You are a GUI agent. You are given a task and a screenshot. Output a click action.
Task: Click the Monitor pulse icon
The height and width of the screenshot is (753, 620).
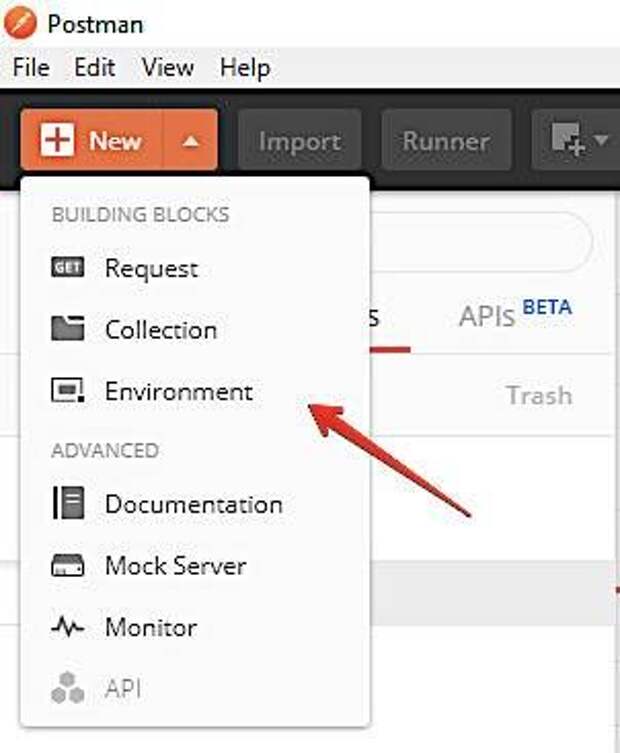[x=68, y=628]
